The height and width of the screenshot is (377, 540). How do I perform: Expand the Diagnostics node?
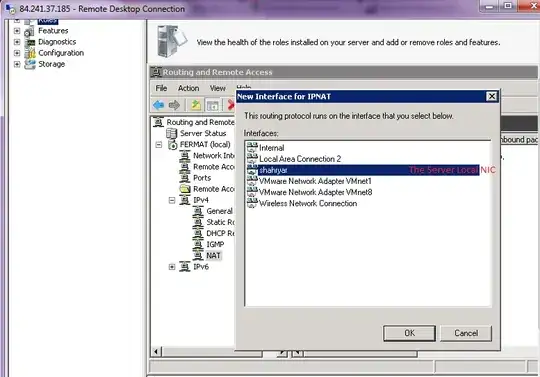(17, 42)
